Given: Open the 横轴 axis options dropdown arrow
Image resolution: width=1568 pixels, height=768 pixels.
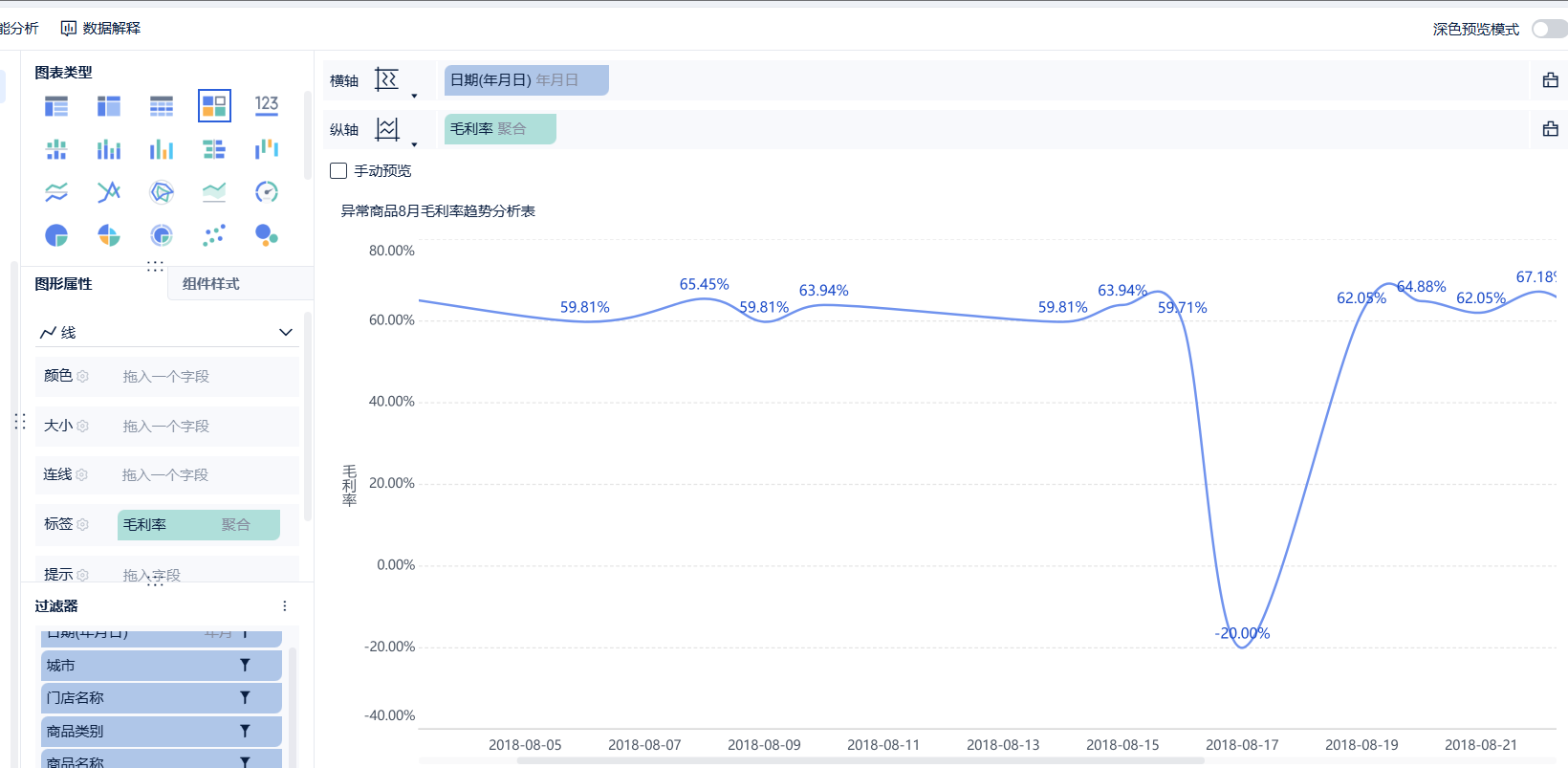Looking at the screenshot, I should coord(414,96).
